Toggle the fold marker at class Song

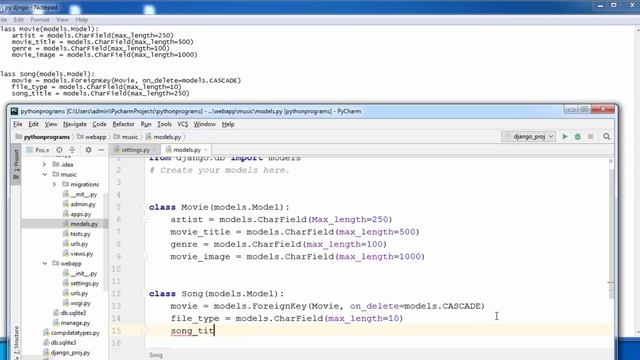144,294
